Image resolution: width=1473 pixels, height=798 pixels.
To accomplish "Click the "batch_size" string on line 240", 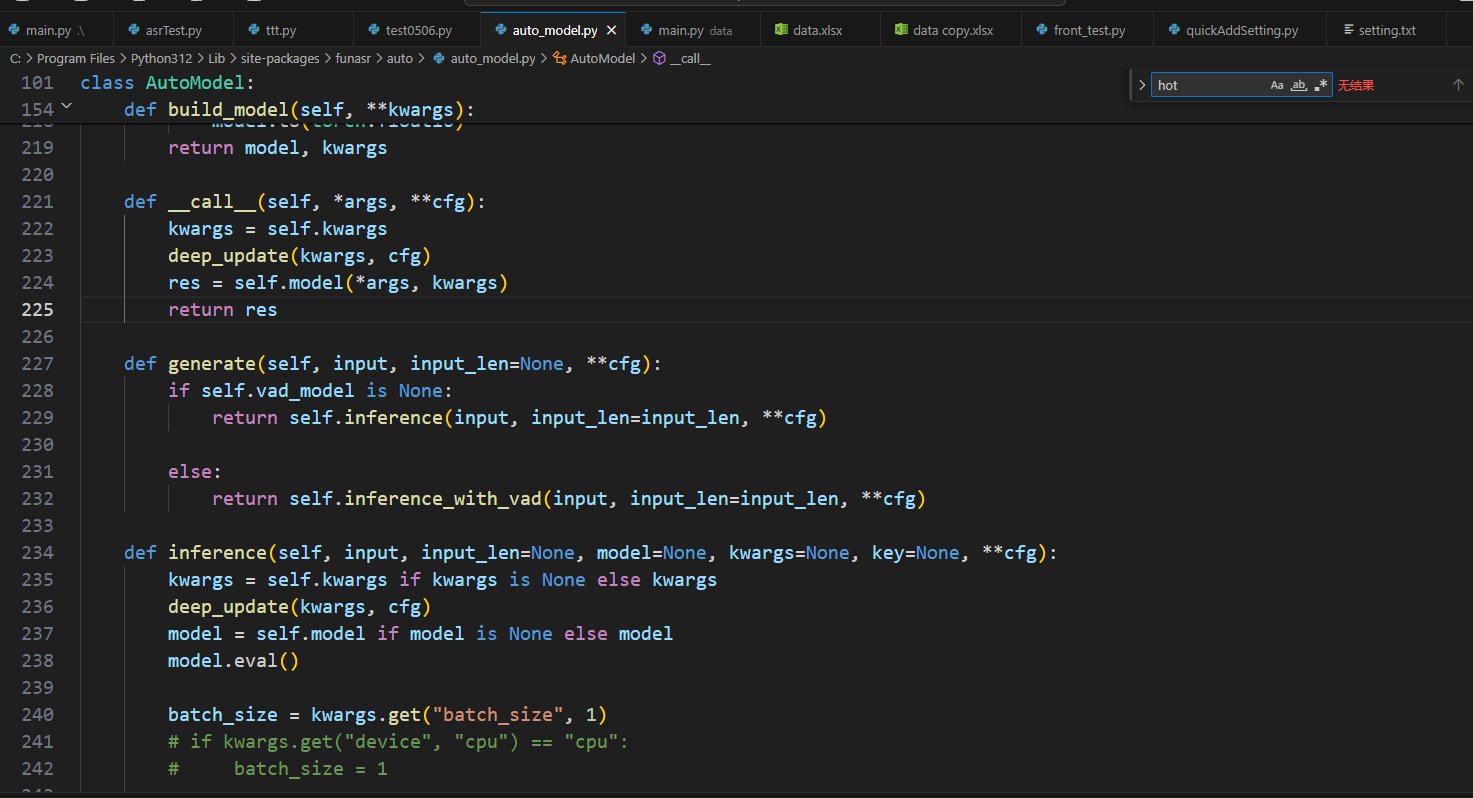I will pyautogui.click(x=498, y=715).
